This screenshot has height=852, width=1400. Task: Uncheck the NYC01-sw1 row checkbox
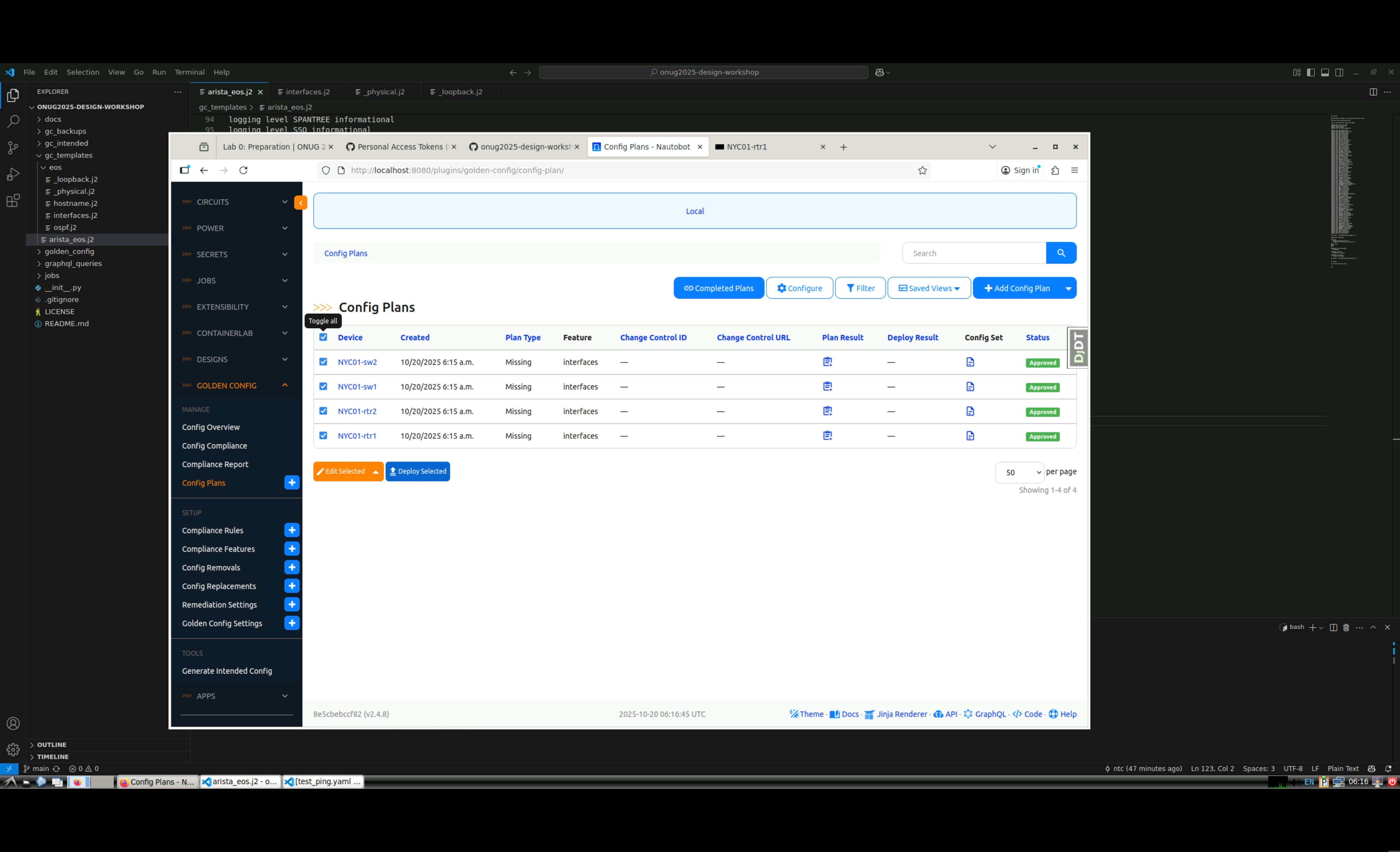pyautogui.click(x=323, y=386)
